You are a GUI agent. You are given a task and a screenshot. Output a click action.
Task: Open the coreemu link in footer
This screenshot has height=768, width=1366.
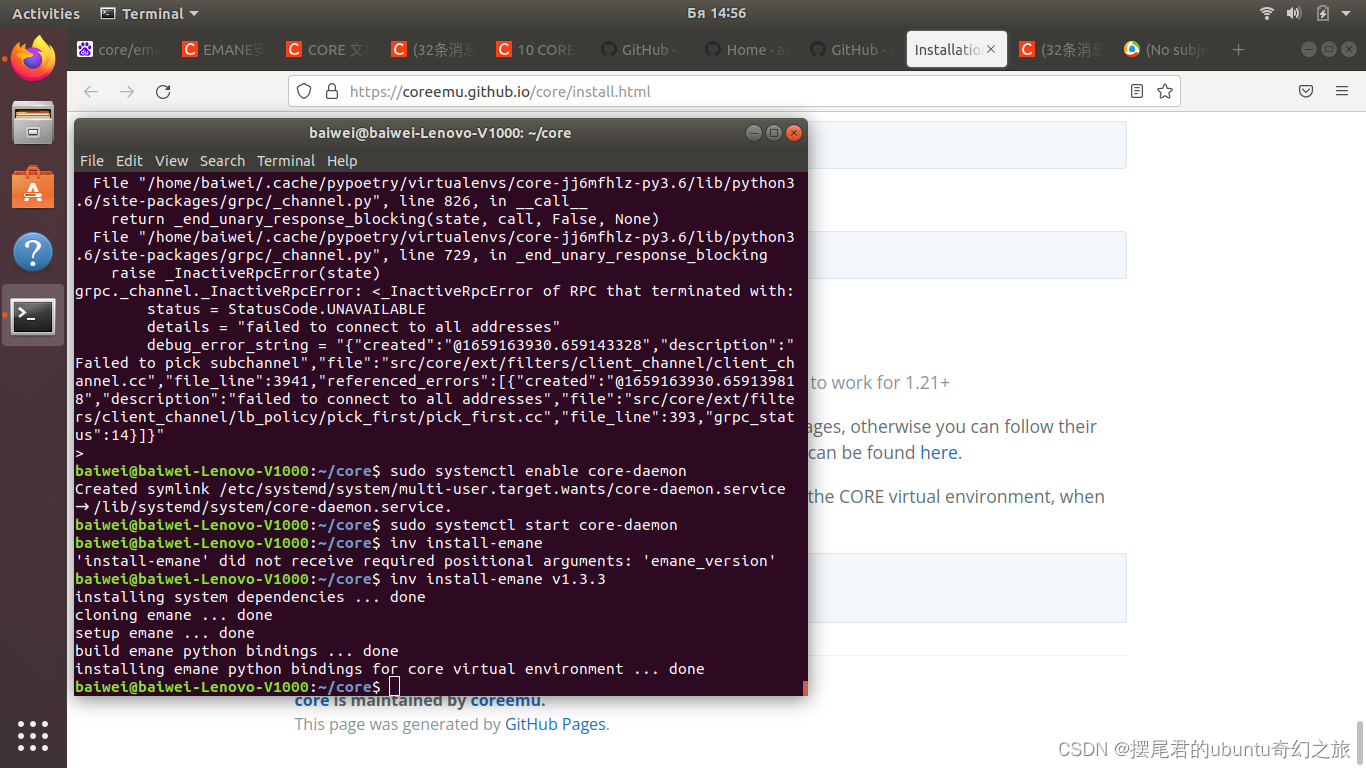click(x=507, y=700)
